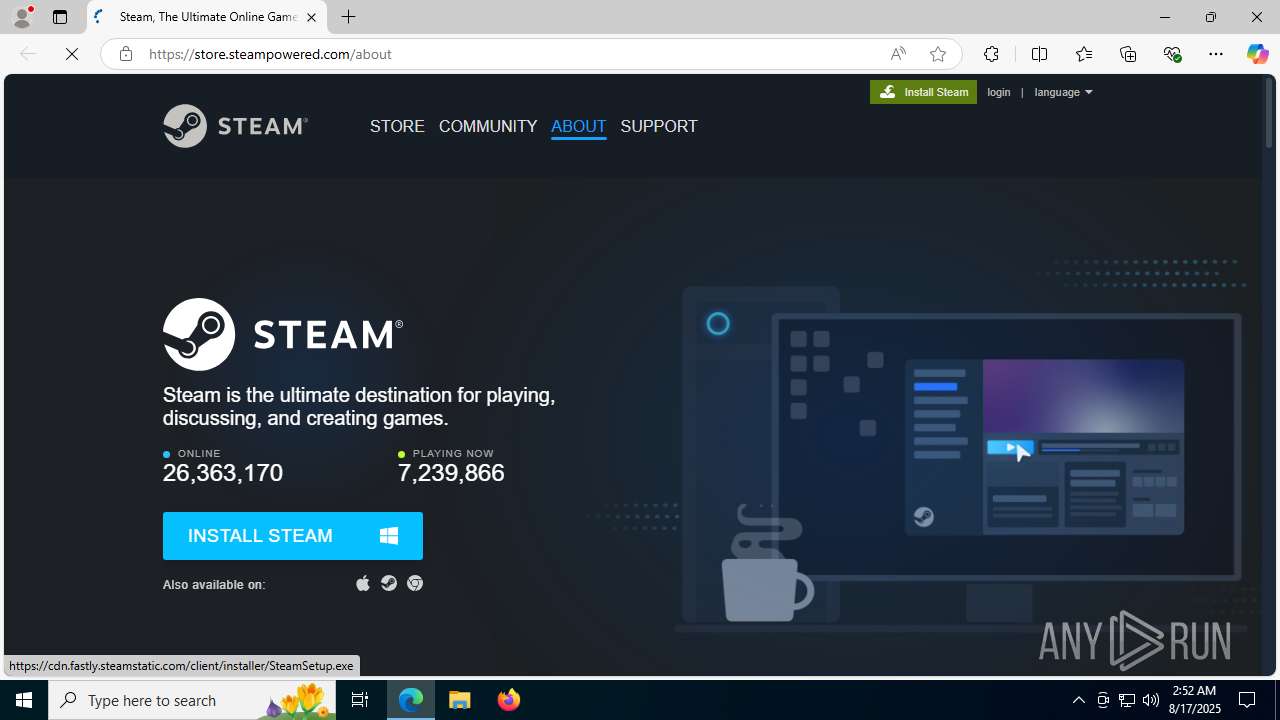Open the Favorites list icon

click(1084, 54)
